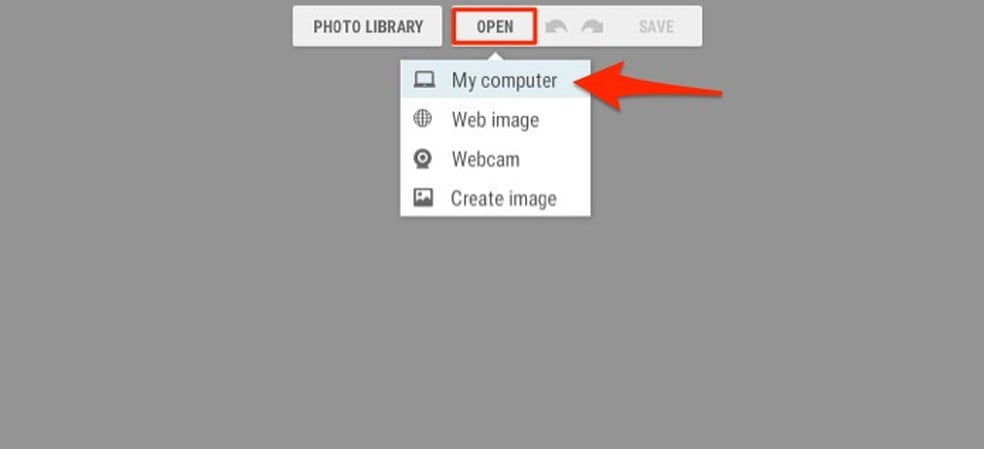Select My computer from the Open menu
The width and height of the screenshot is (984, 449).
[495, 80]
